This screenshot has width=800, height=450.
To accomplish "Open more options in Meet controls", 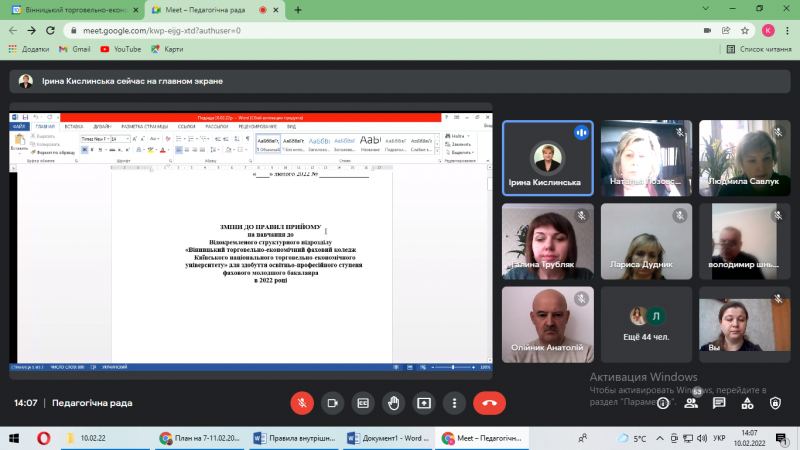I will point(455,403).
